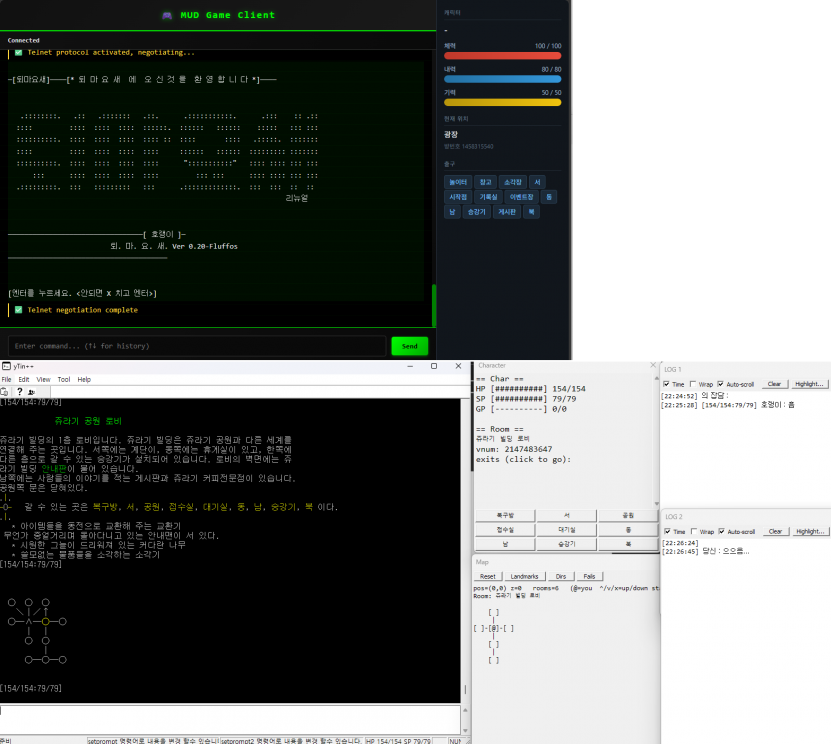Close the Character panel with its X

[x=653, y=365]
